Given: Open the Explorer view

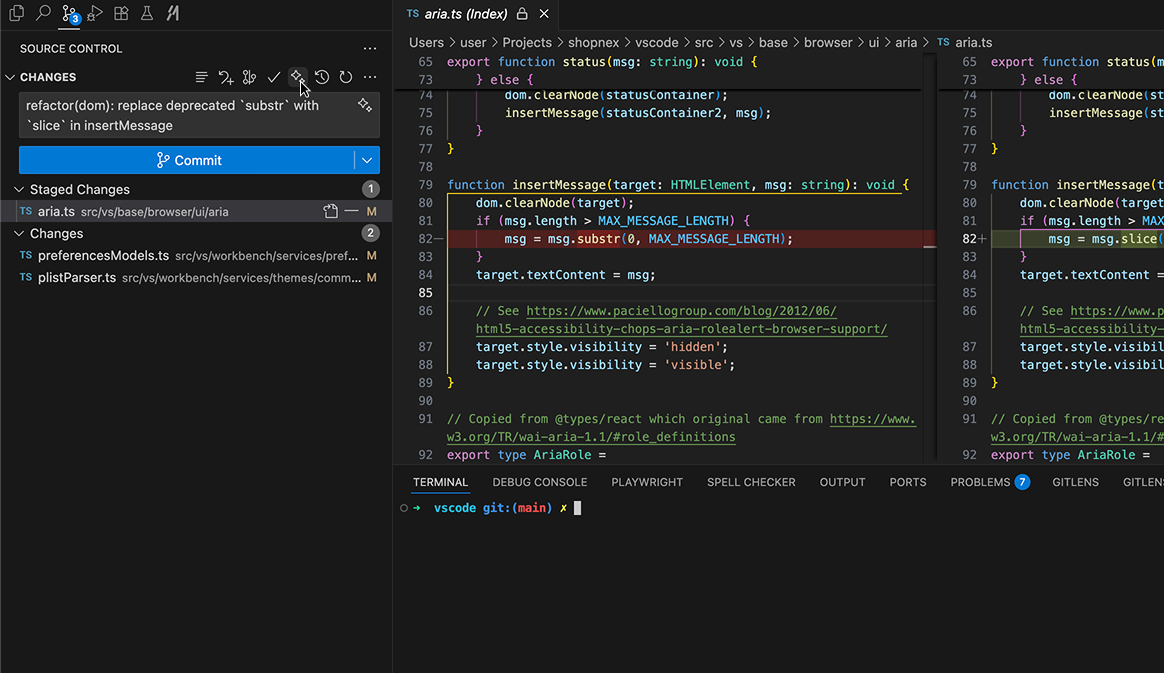Looking at the screenshot, I should click(16, 14).
